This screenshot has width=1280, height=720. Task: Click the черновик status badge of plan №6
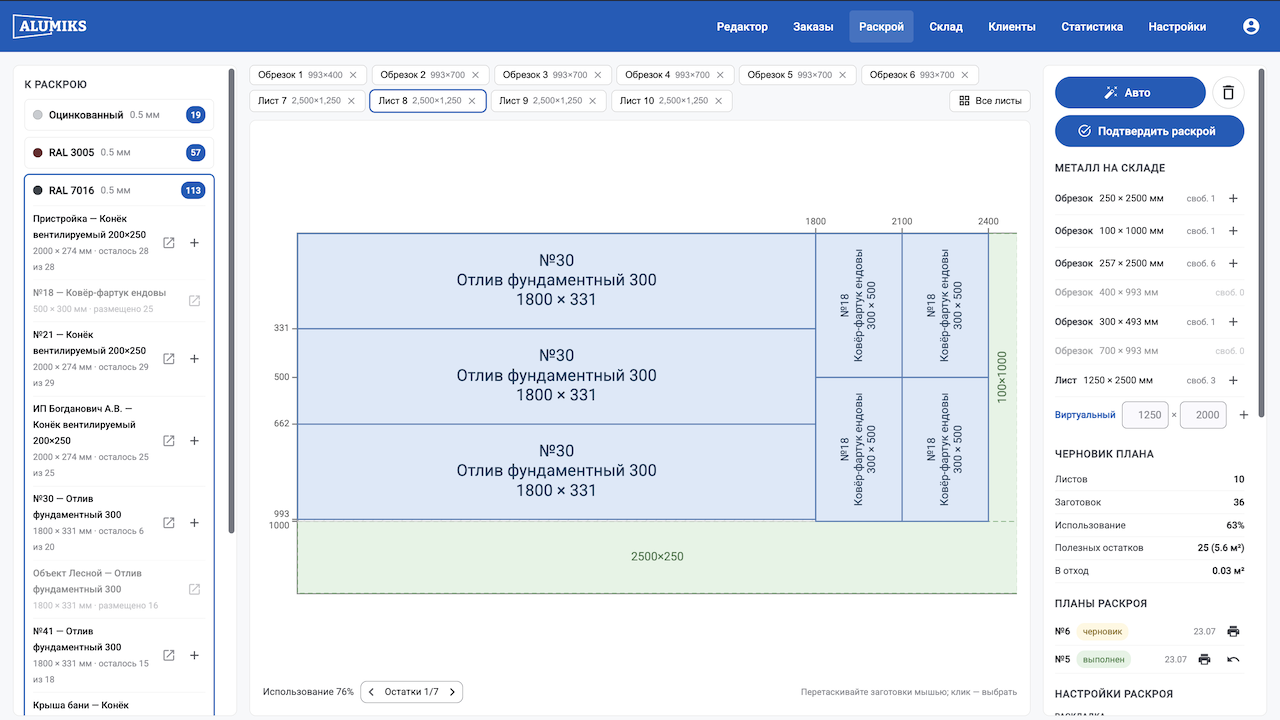pyautogui.click(x=1103, y=631)
